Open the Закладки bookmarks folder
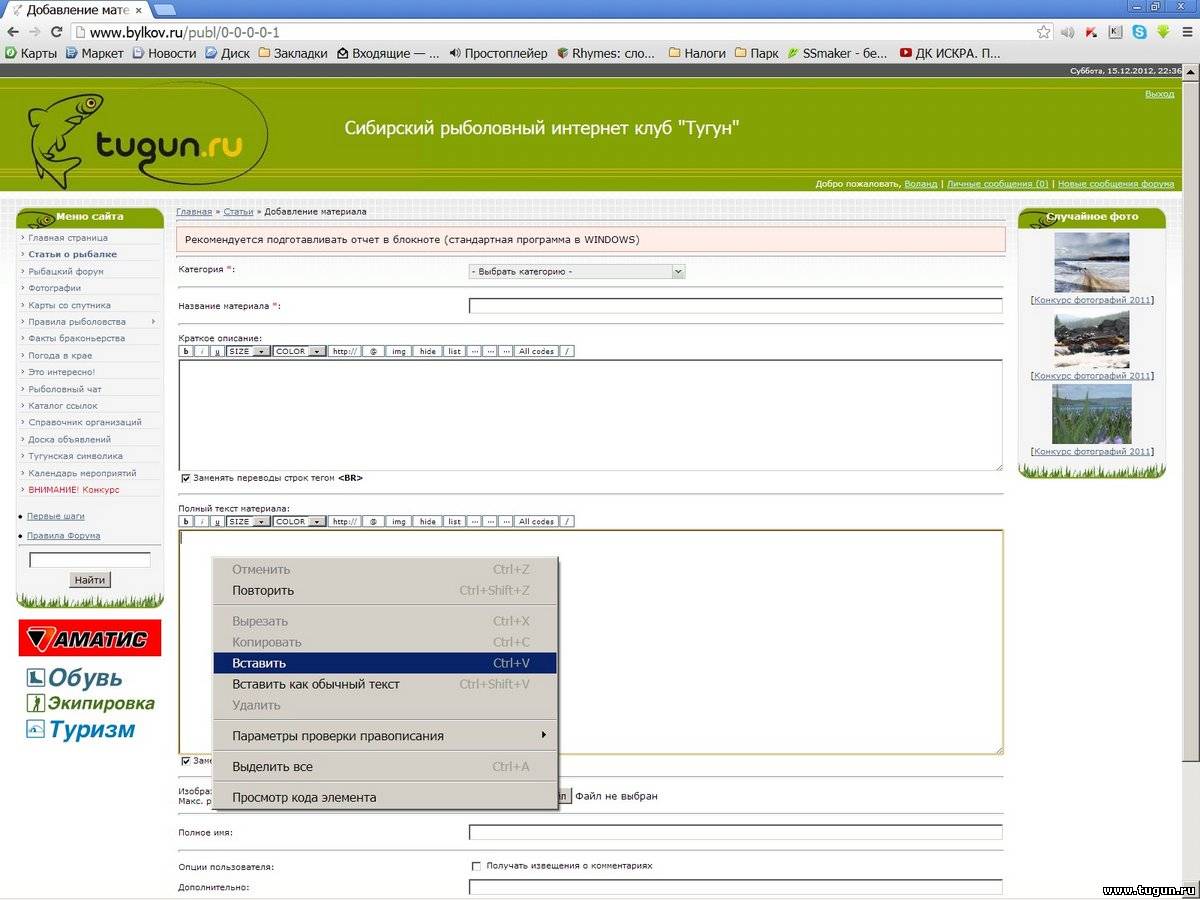Viewport: 1200px width, 900px height. pos(293,53)
